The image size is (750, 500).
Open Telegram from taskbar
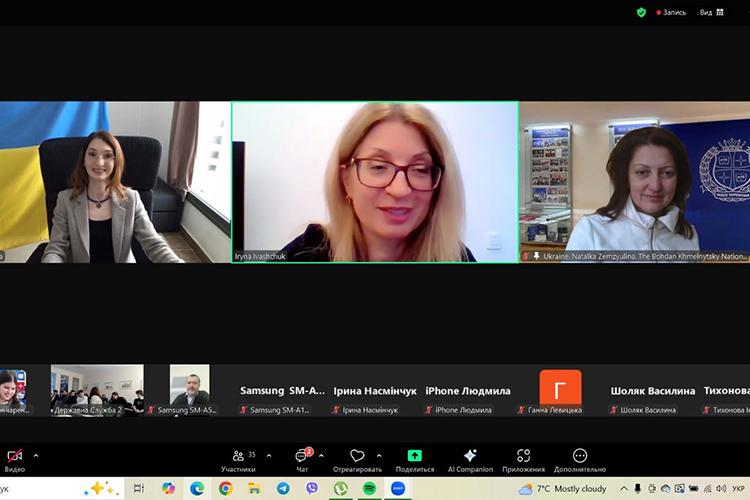coord(283,489)
